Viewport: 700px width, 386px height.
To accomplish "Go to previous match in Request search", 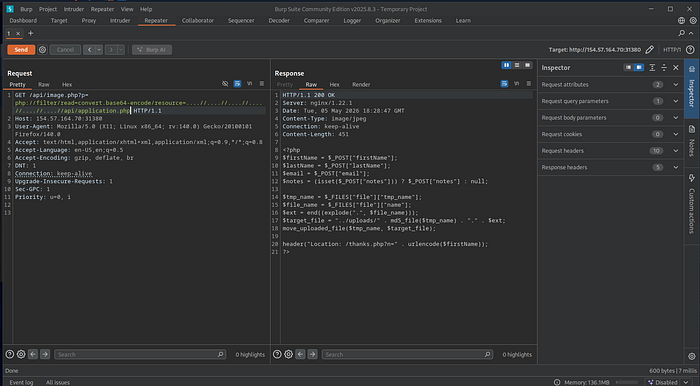I will [x=33, y=354].
